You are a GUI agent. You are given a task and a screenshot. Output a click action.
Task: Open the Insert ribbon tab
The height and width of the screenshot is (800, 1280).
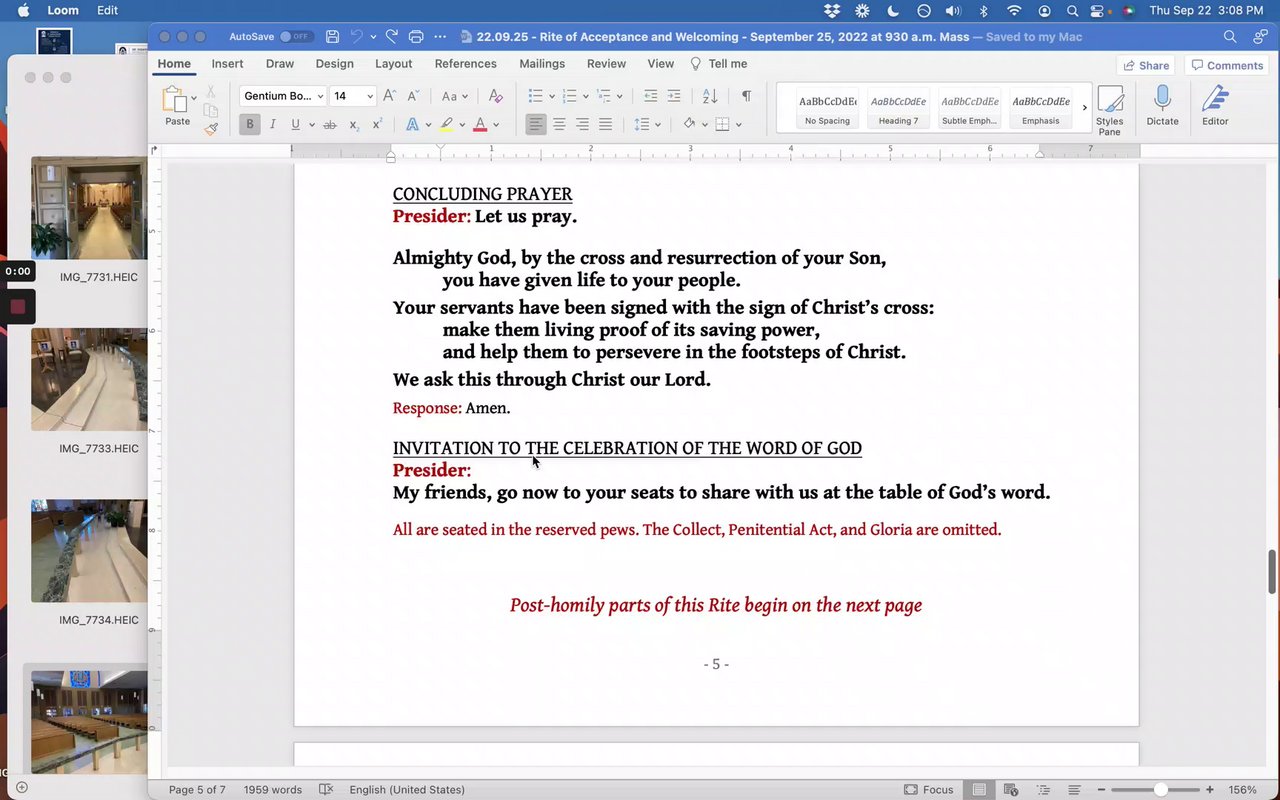point(227,63)
